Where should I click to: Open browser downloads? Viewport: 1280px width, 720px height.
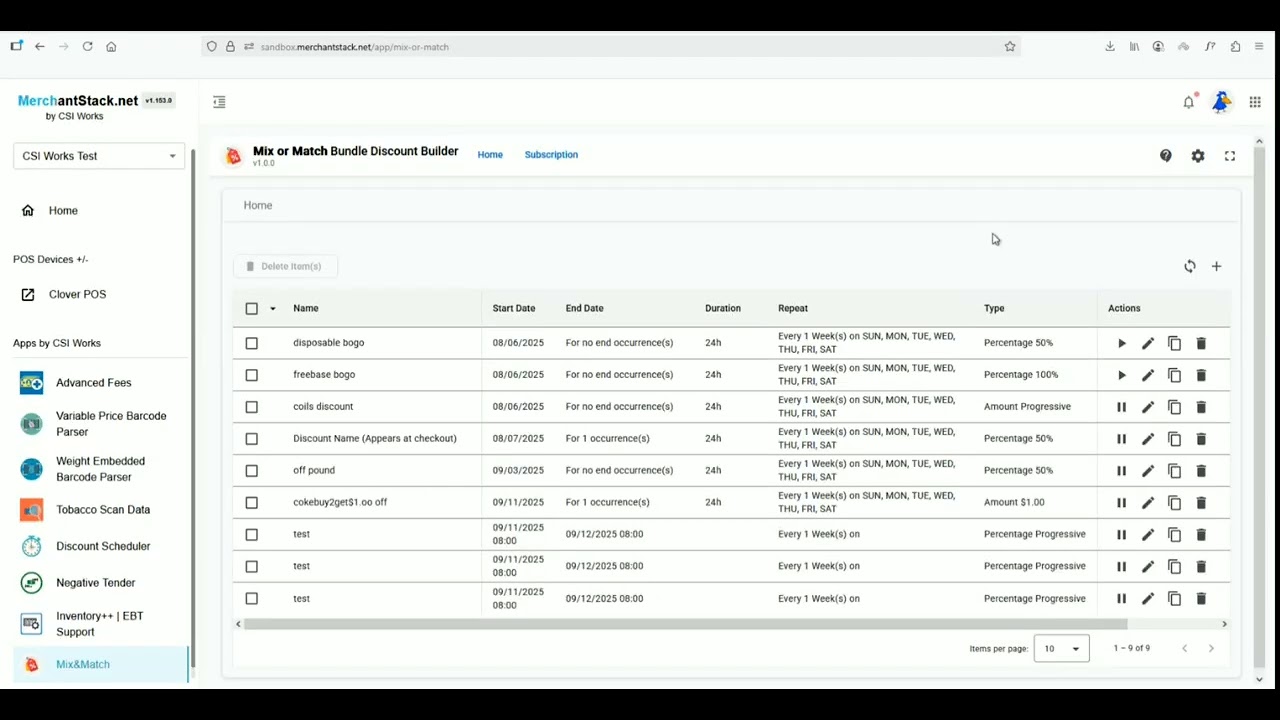coord(1110,46)
